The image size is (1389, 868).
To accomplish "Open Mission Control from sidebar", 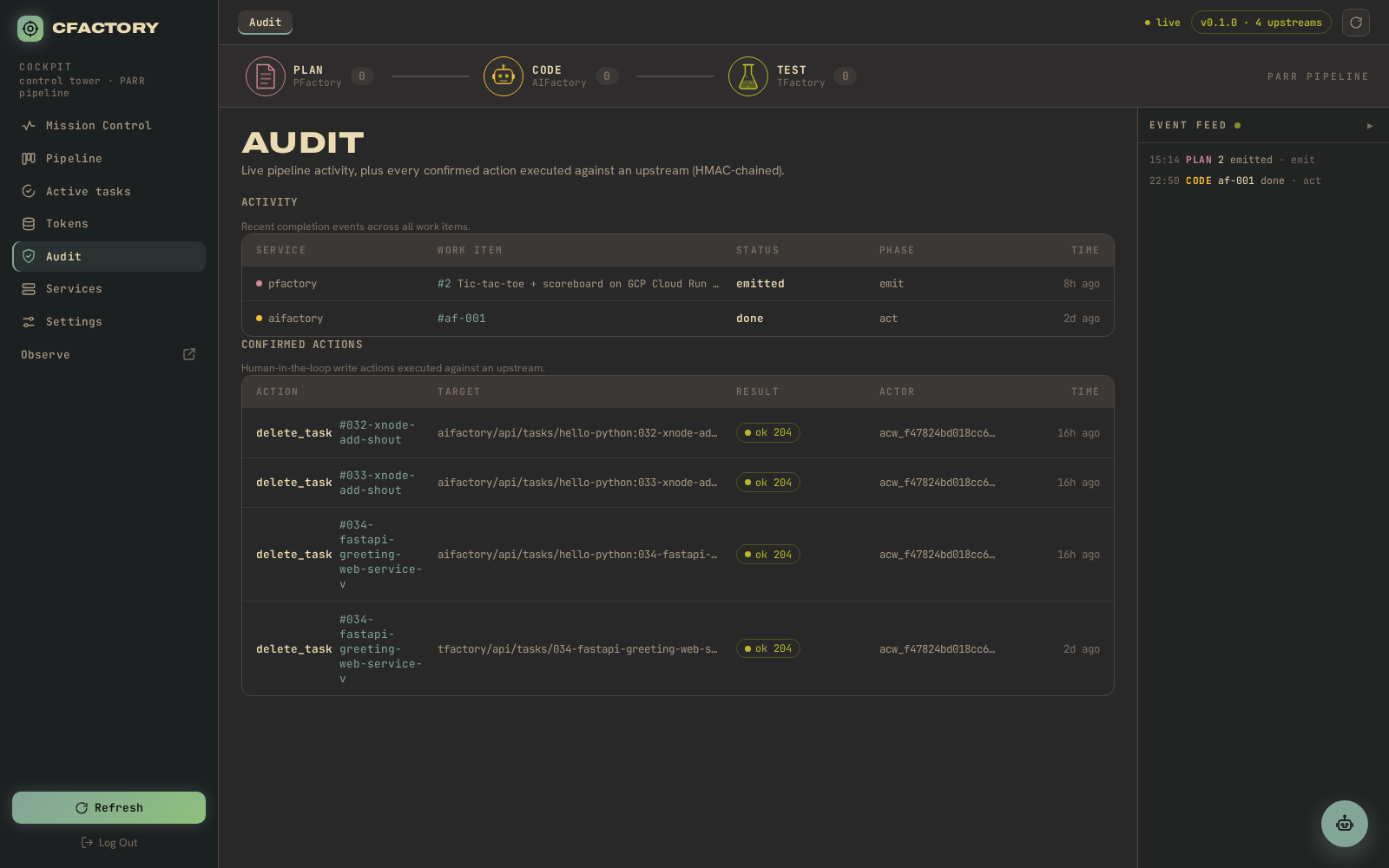I will 109,126.
